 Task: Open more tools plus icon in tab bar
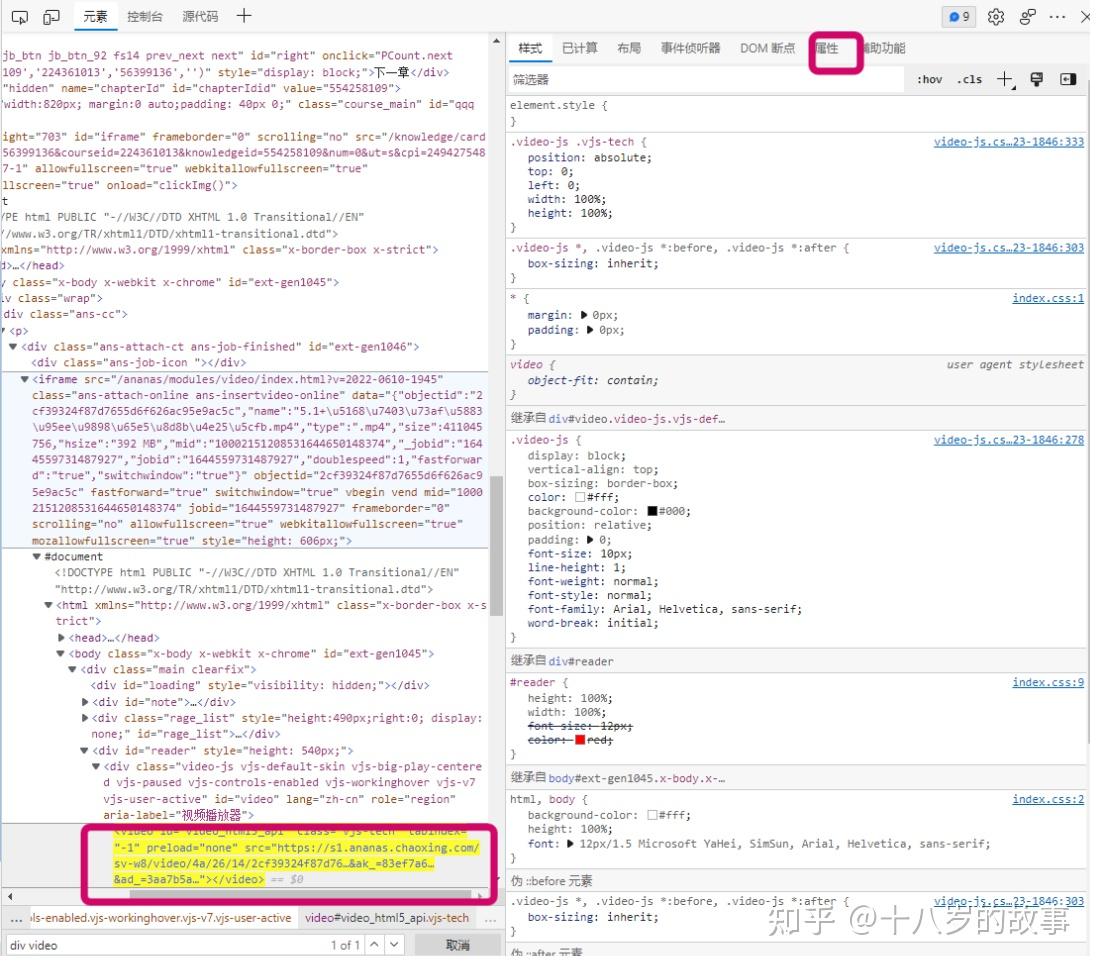click(x=244, y=16)
